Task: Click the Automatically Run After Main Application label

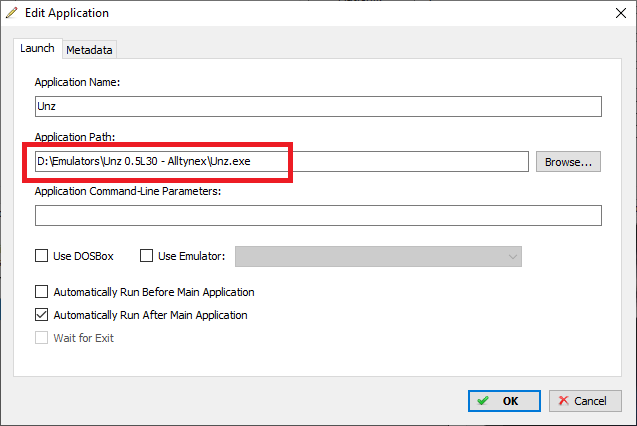Action: pos(150,315)
